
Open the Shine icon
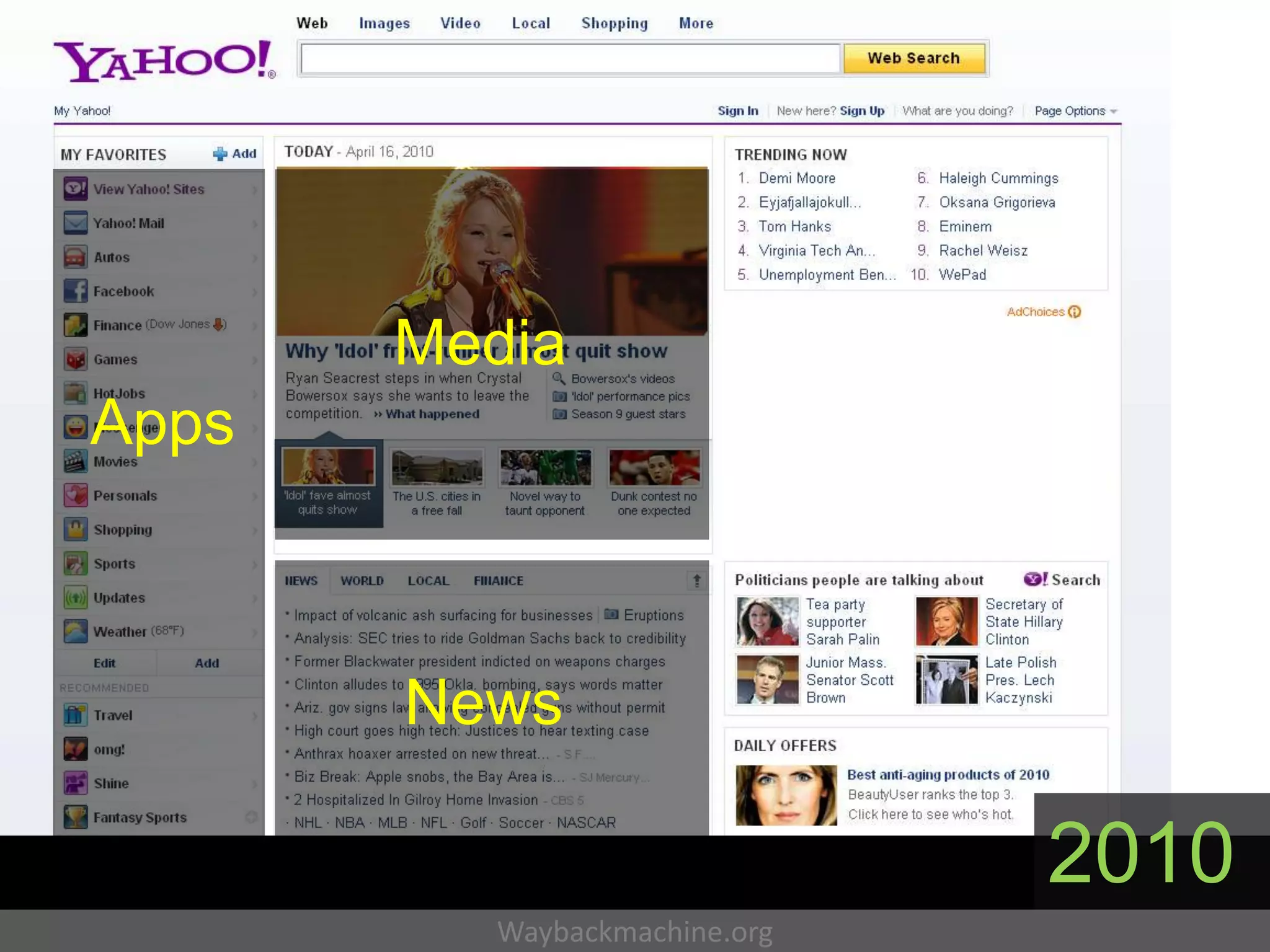click(x=76, y=783)
